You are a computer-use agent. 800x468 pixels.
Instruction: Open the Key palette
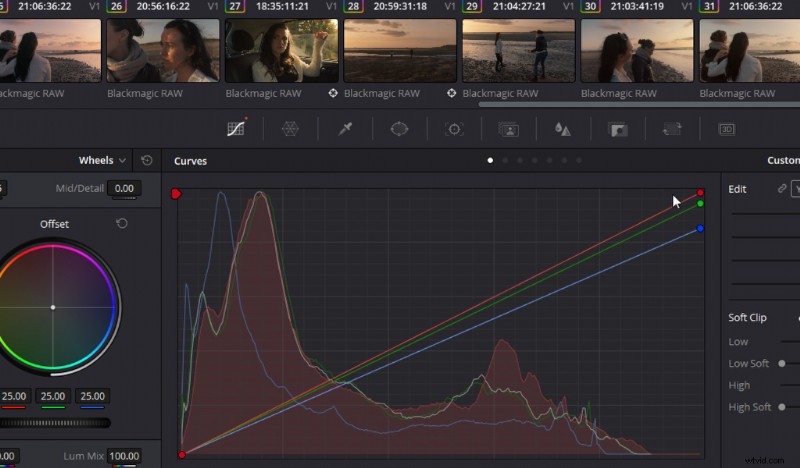[x=618, y=130]
